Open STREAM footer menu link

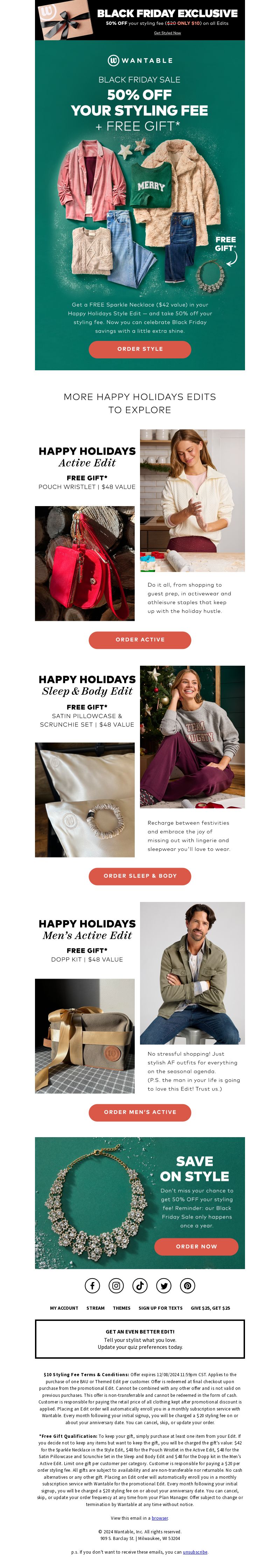96,1308
